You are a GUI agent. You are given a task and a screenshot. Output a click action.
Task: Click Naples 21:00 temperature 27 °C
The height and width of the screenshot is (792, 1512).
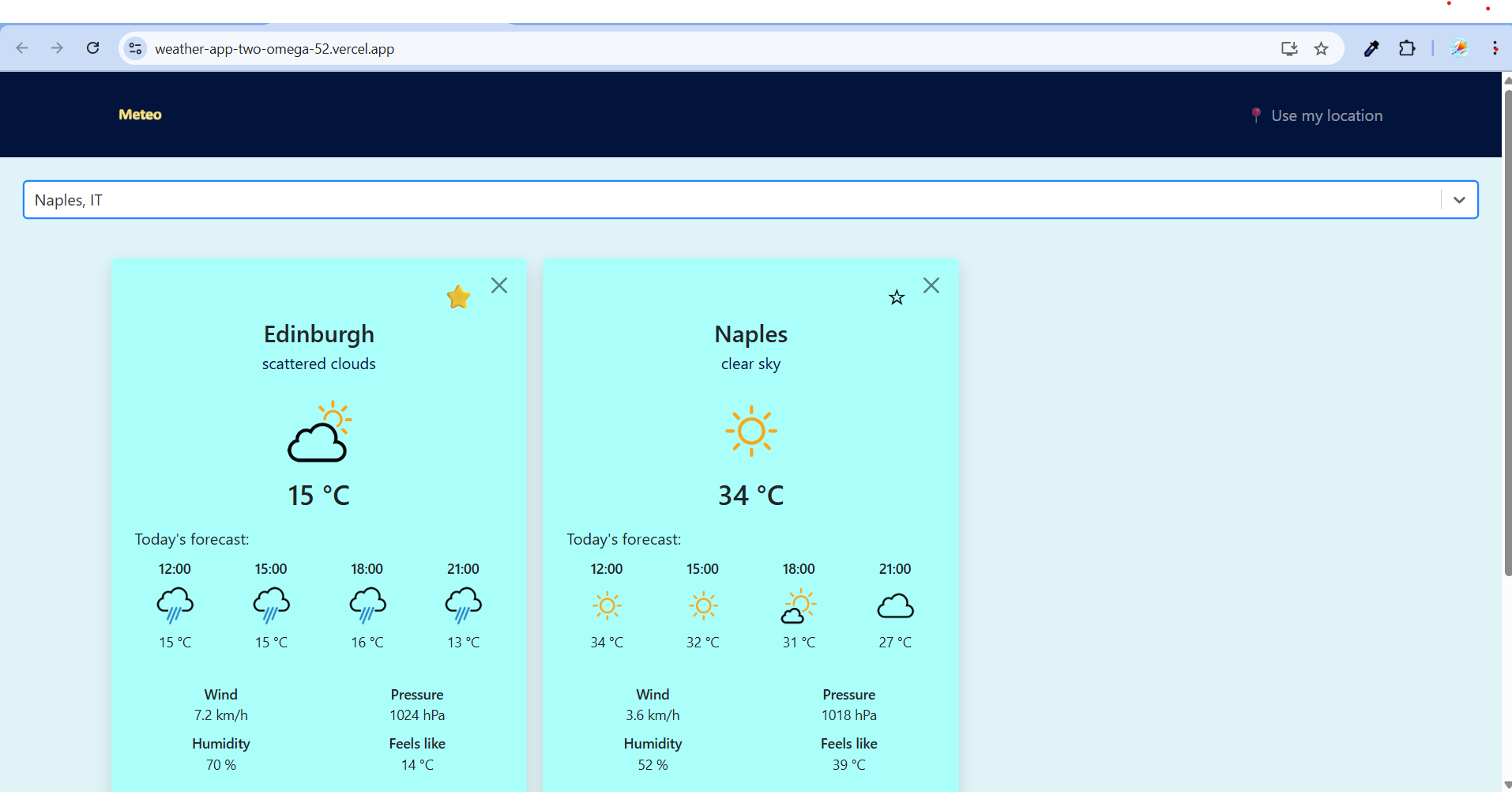pyautogui.click(x=895, y=643)
